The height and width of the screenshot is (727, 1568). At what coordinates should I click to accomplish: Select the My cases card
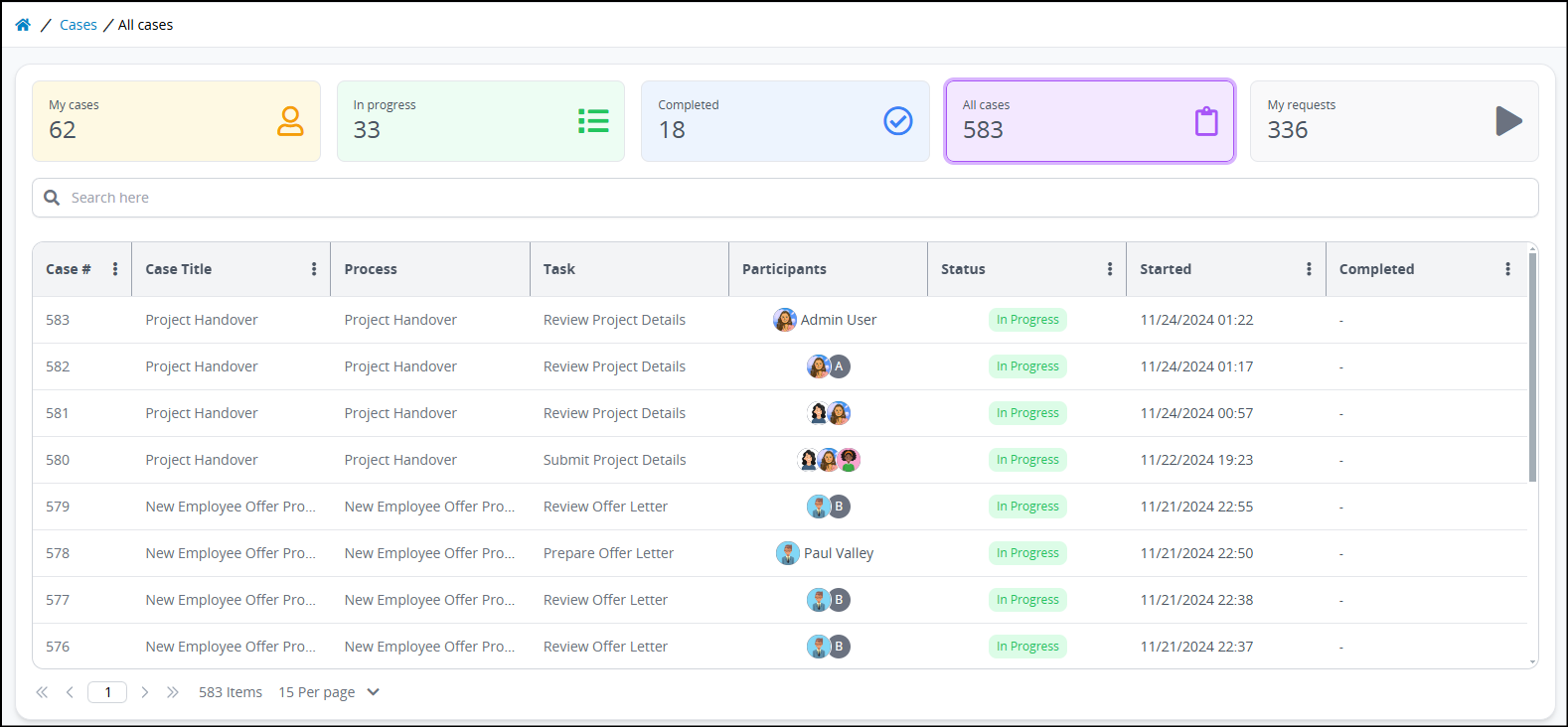[x=176, y=121]
